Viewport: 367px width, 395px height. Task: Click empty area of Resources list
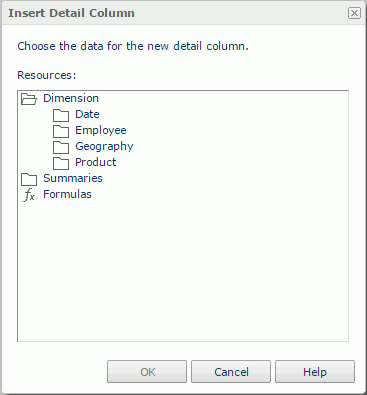[x=183, y=270]
